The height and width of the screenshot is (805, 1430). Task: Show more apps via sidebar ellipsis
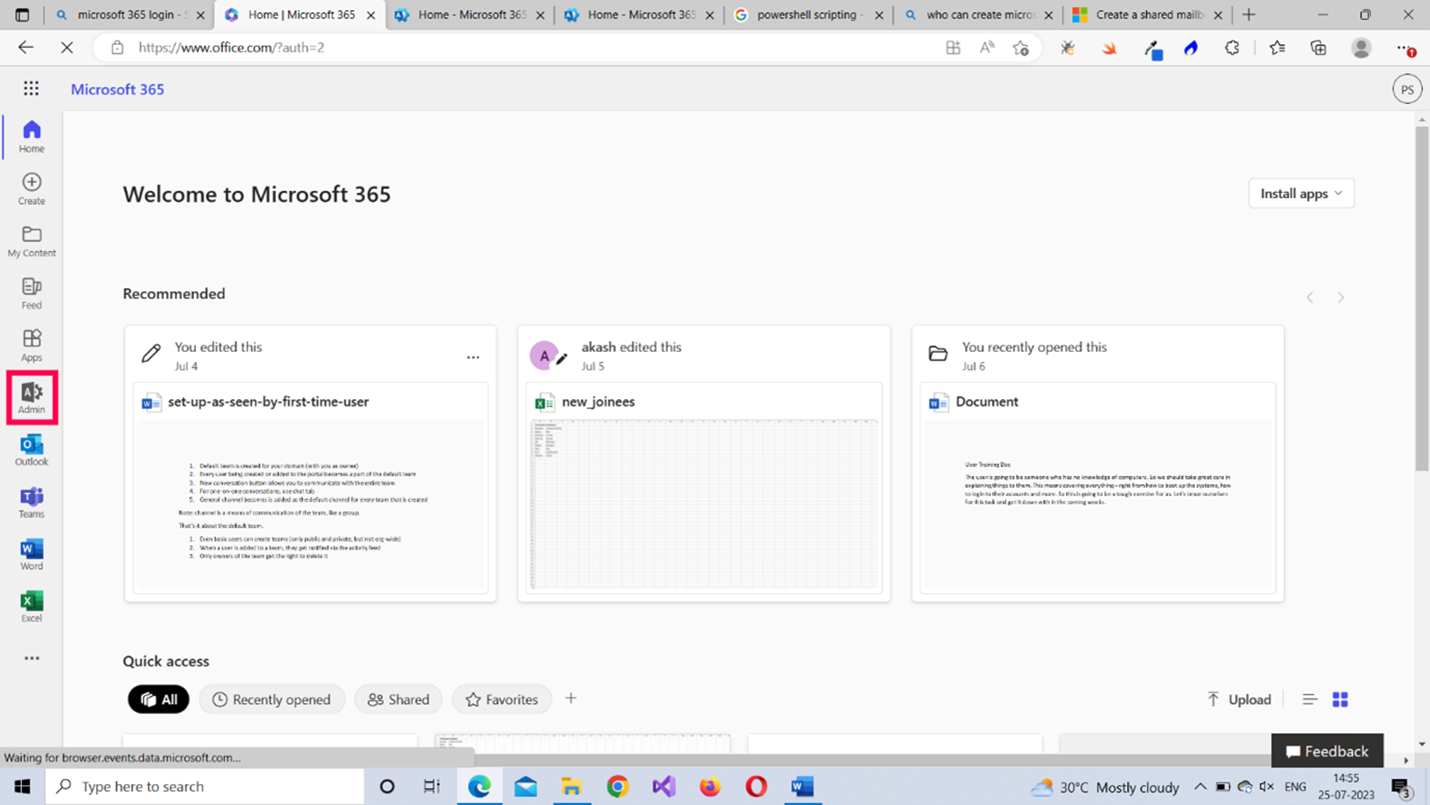[31, 658]
